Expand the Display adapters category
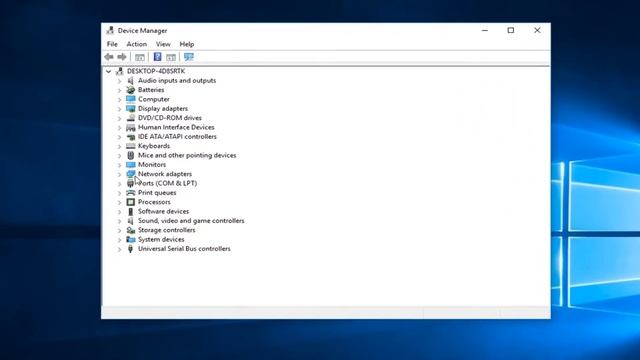This screenshot has height=360, width=640. [x=119, y=109]
